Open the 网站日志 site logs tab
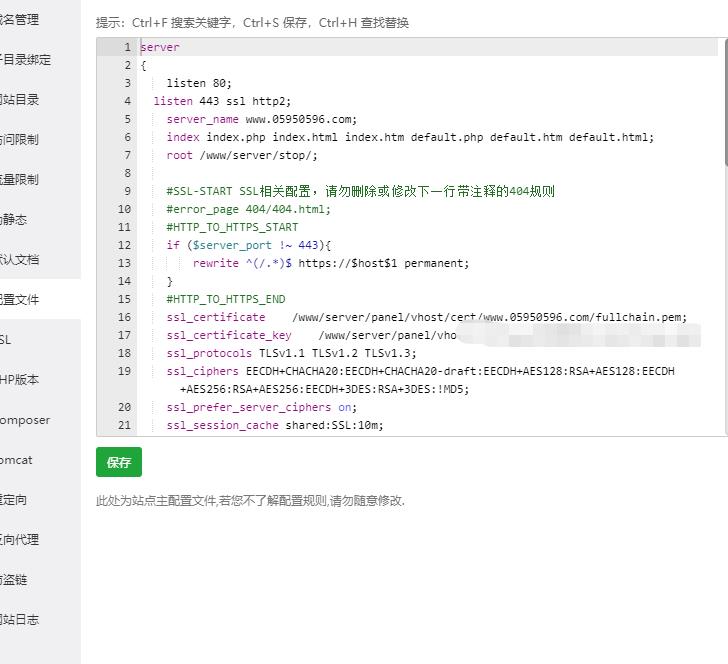 coord(40,619)
